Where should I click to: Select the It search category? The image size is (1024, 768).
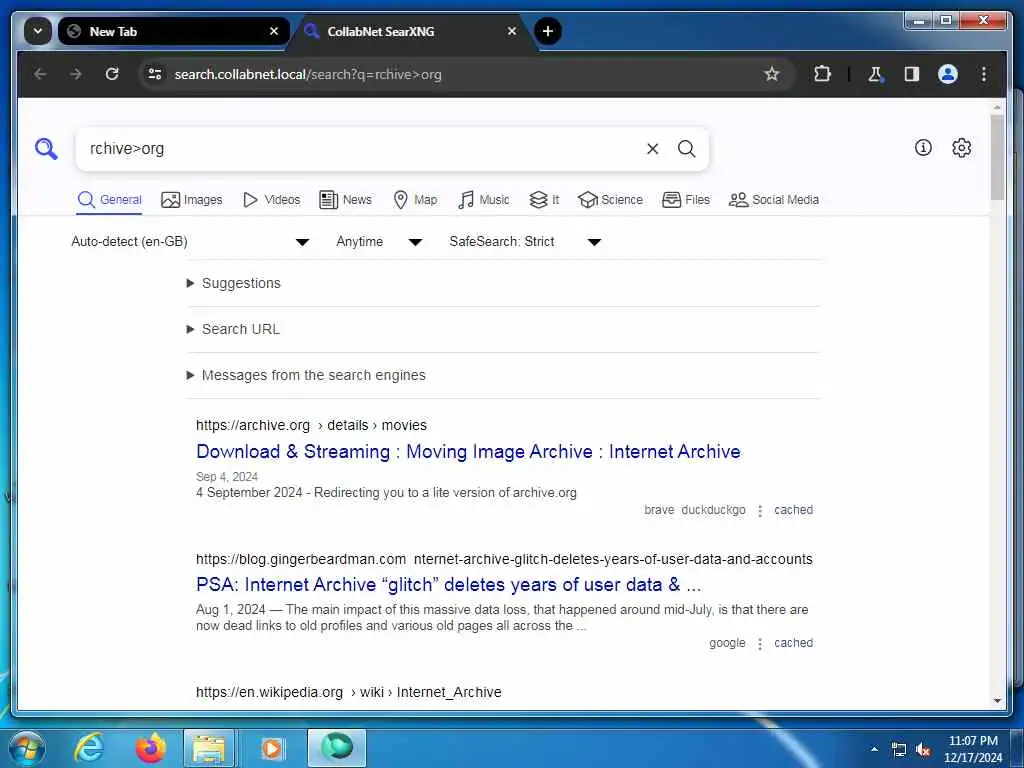[x=544, y=199]
